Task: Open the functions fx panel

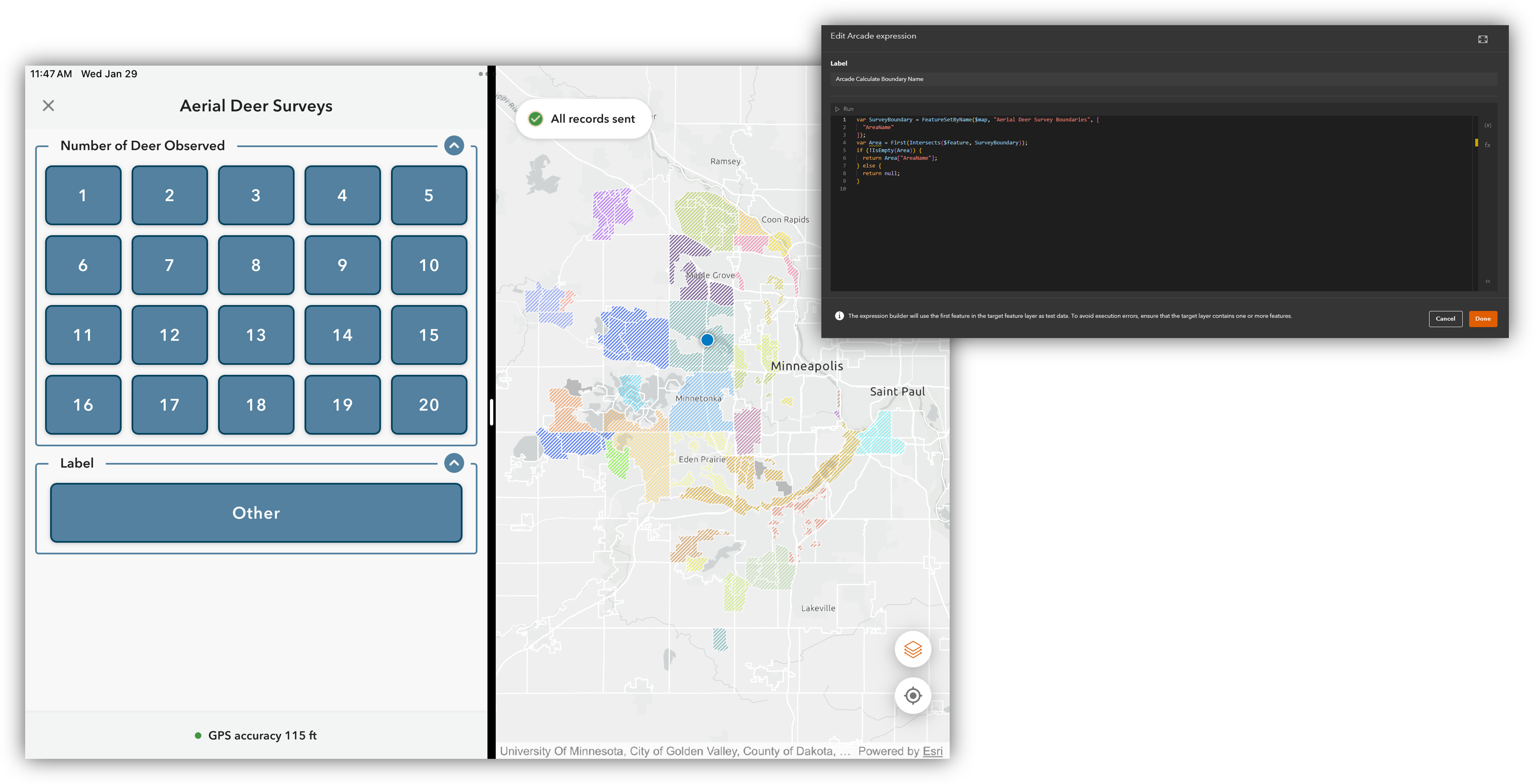Action: pos(1488,145)
